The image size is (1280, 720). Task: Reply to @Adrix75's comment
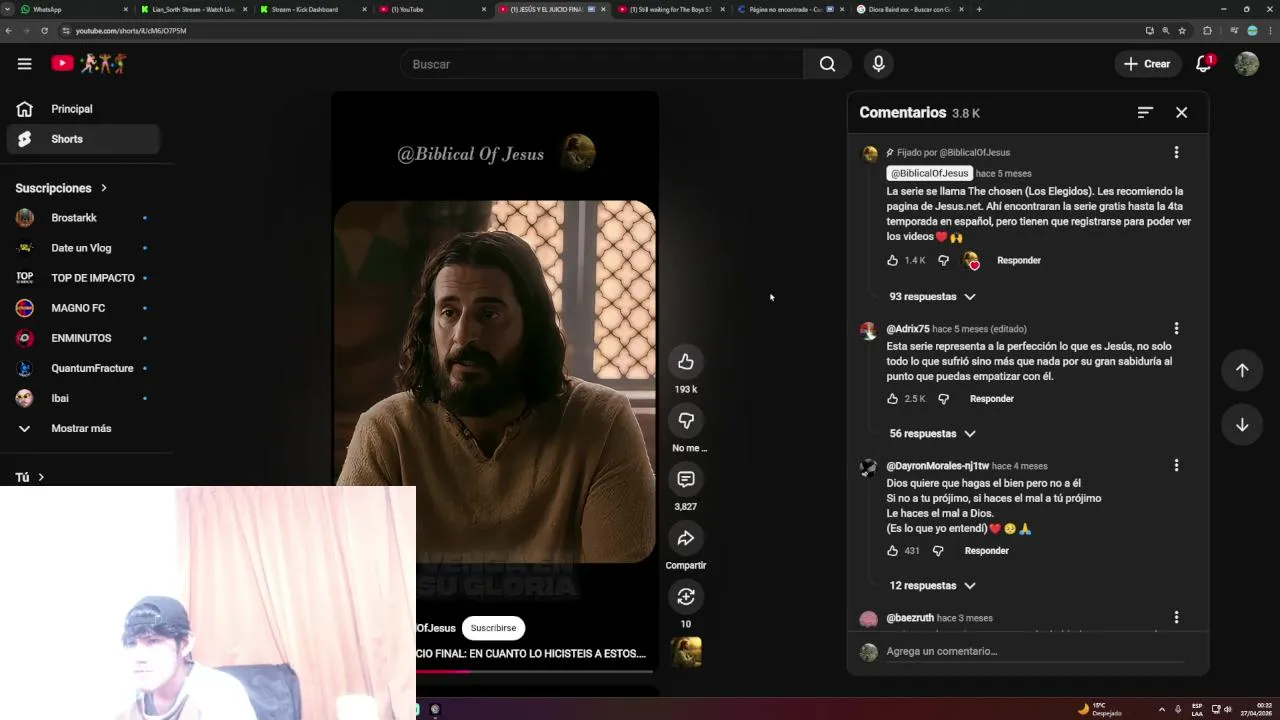tap(991, 398)
